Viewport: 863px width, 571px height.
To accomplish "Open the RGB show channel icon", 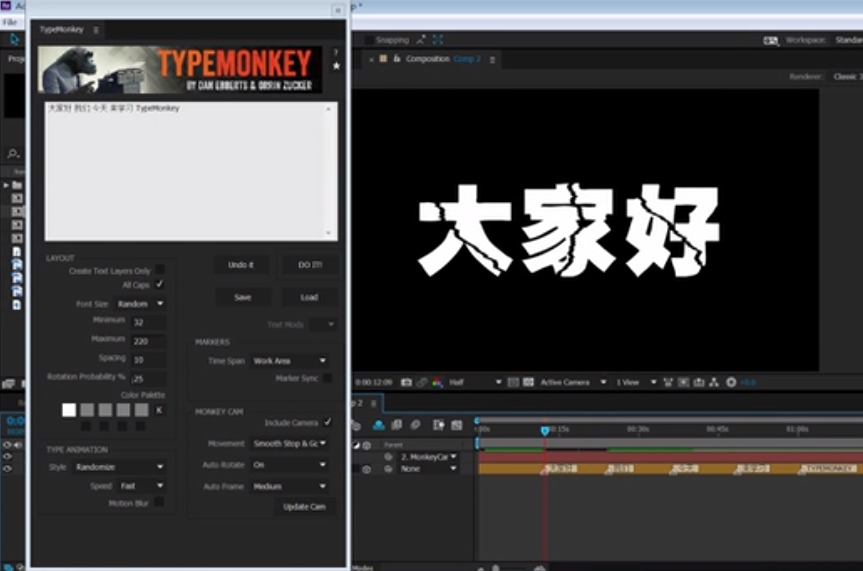I will (437, 382).
